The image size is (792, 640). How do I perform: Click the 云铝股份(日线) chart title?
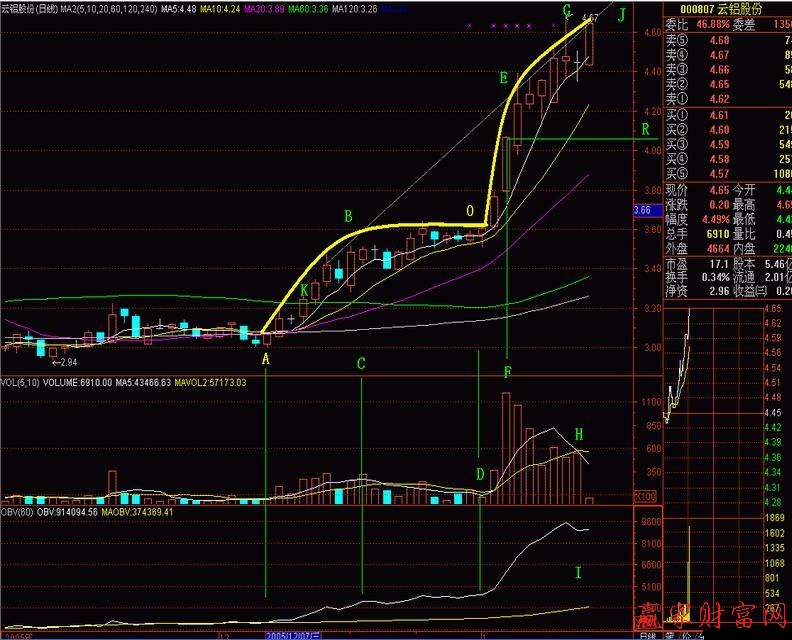click(27, 8)
